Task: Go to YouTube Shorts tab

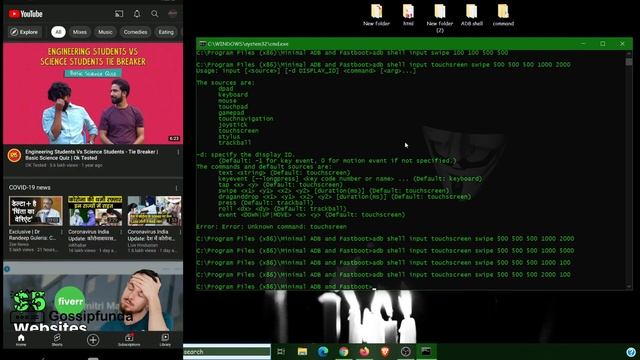Action: tap(57, 340)
